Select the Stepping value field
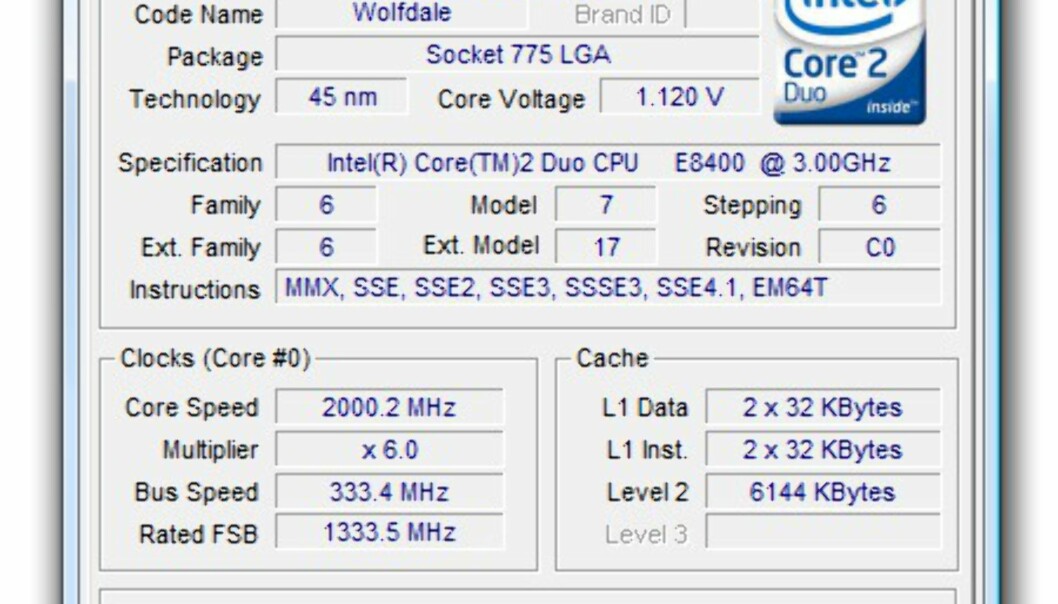Screen dimensions: 1058x604 pyautogui.click(x=879, y=204)
